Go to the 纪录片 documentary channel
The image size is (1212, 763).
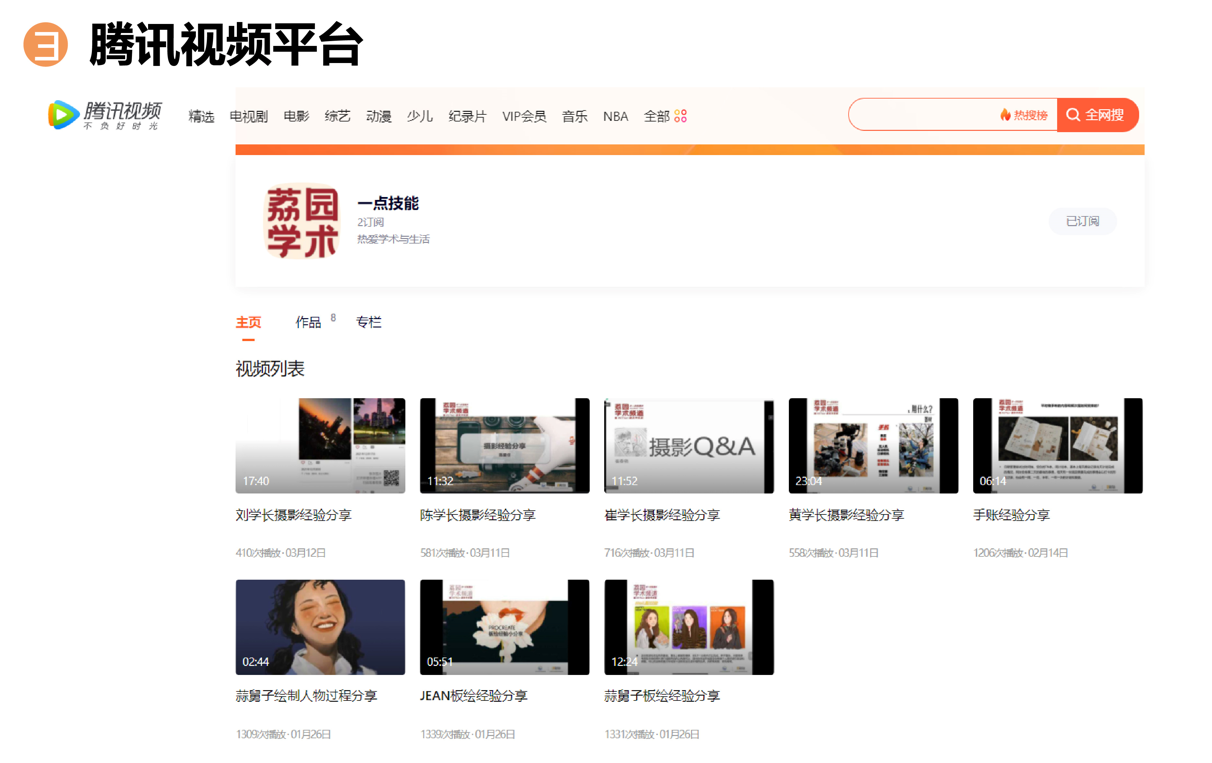coord(466,116)
